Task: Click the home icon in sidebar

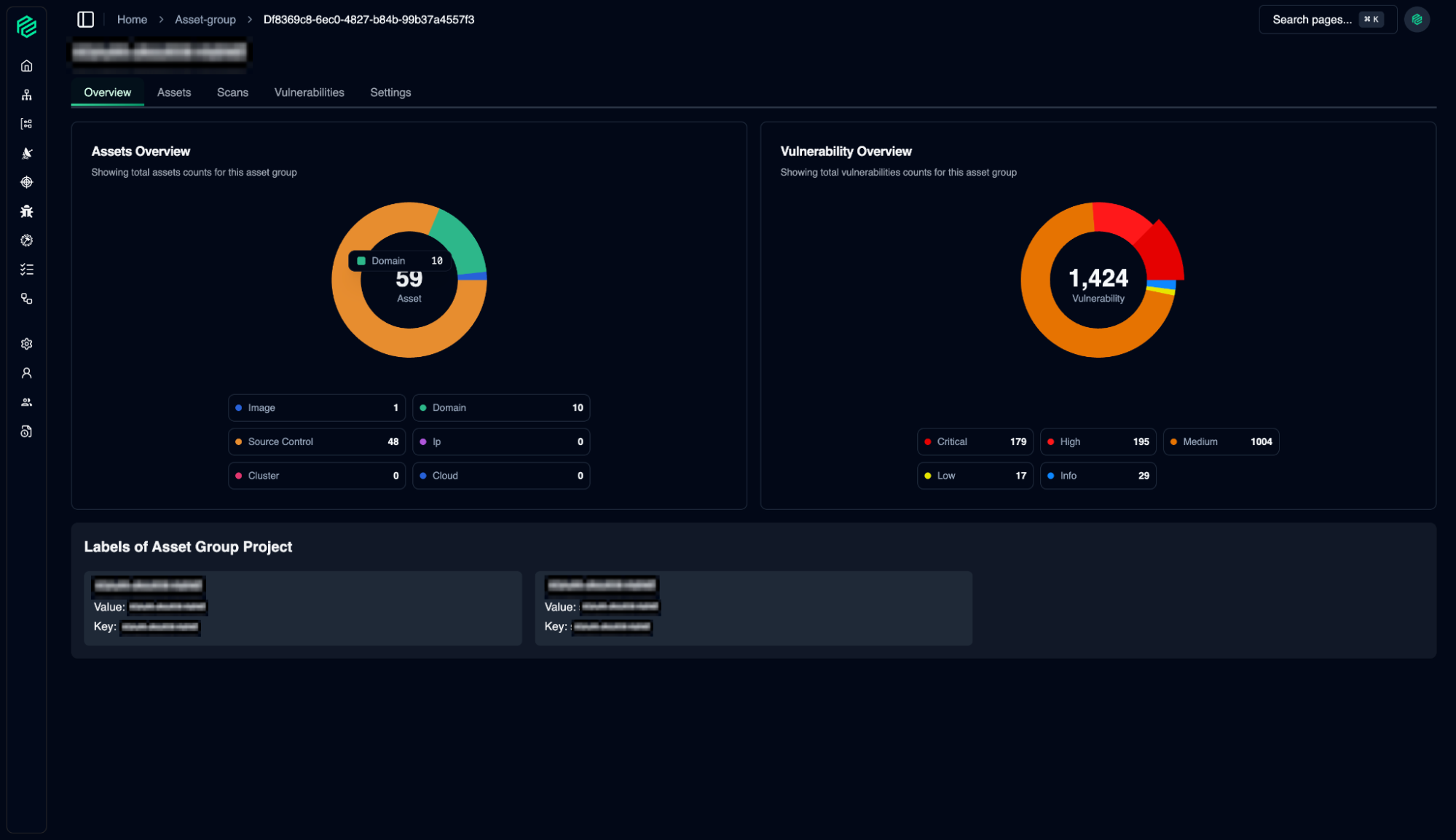Action: pos(27,66)
